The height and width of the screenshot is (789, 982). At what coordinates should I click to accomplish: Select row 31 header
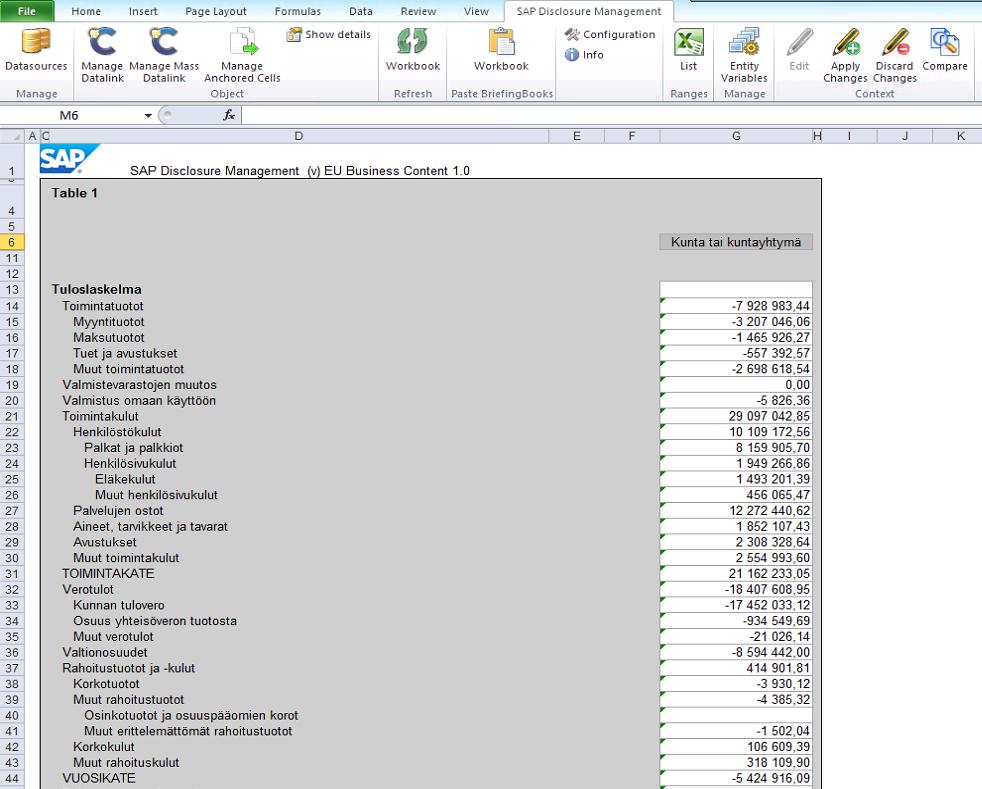tap(12, 574)
